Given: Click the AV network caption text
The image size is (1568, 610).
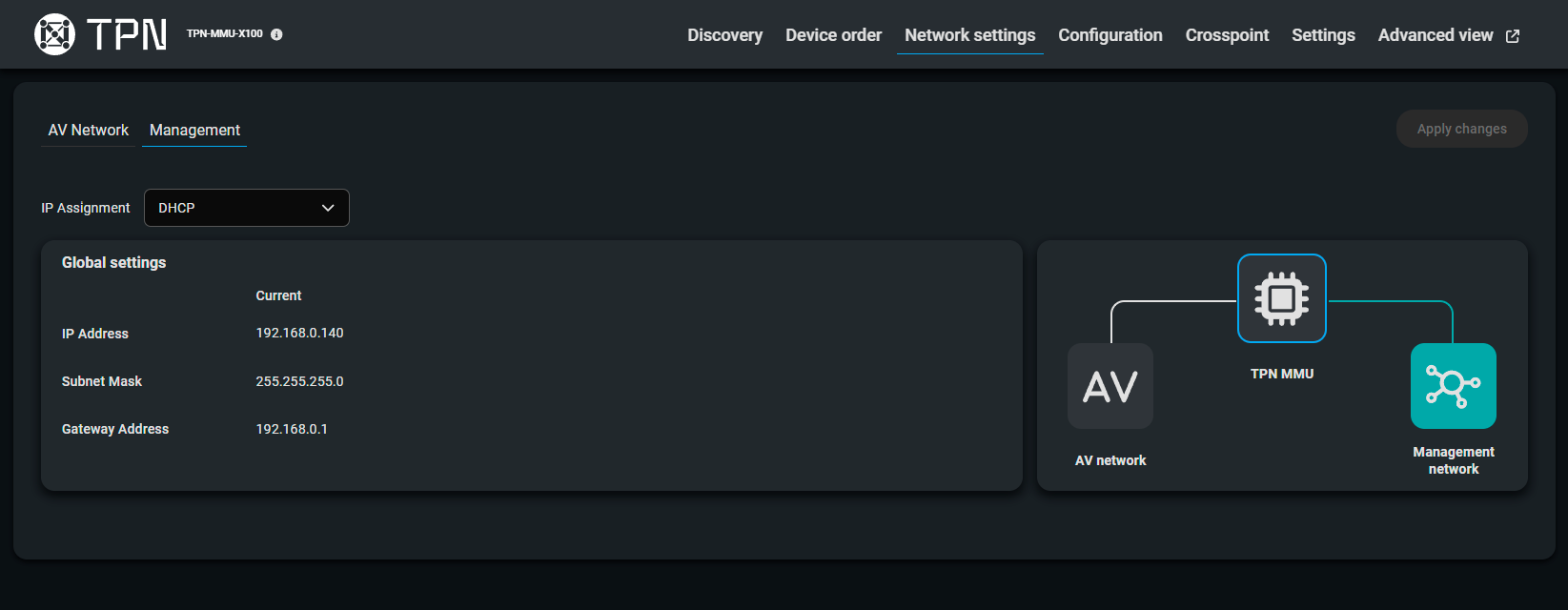Looking at the screenshot, I should click(x=1110, y=460).
